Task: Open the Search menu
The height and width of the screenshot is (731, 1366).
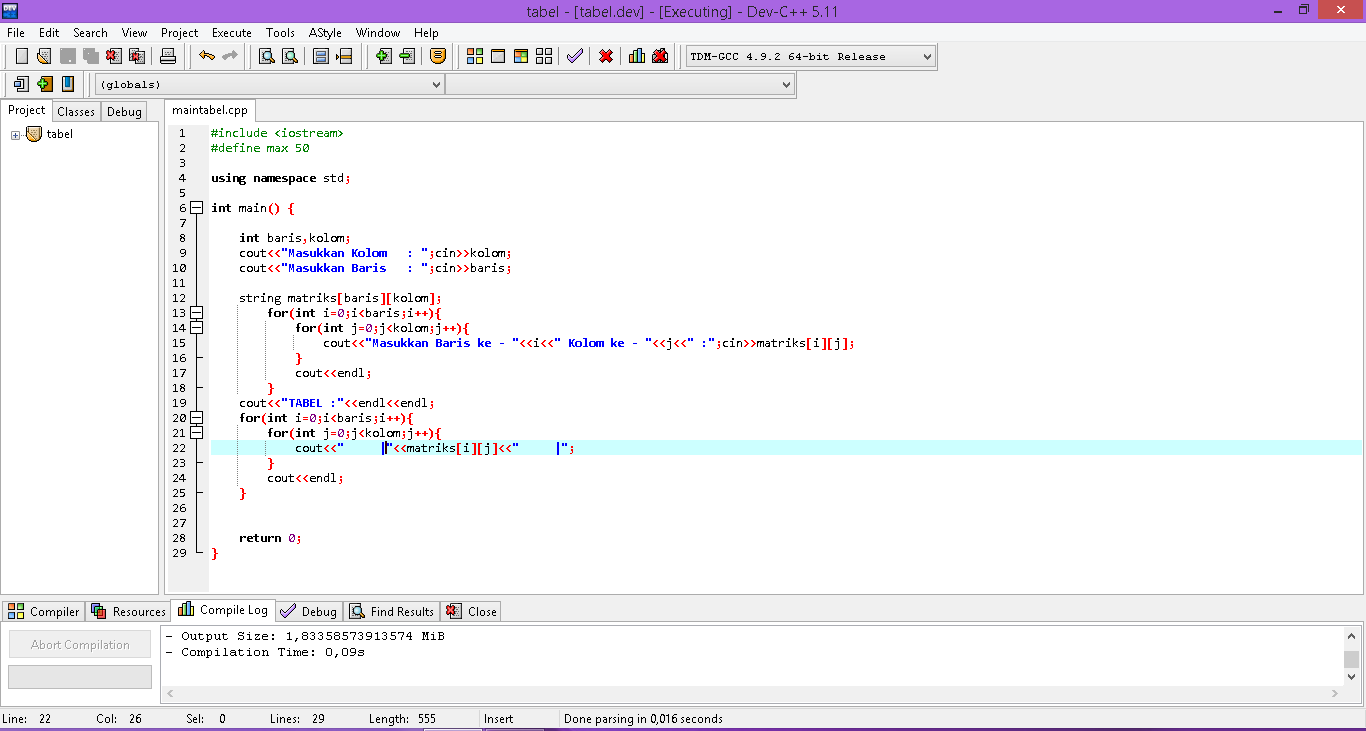Action: [90, 33]
